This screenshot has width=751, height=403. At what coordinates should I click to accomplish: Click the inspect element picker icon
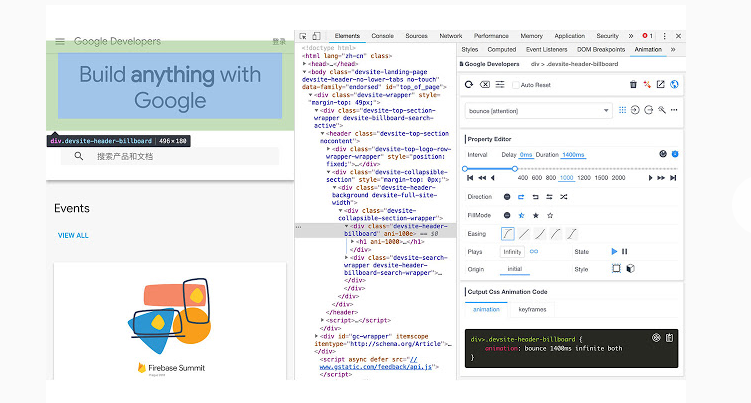(x=303, y=36)
